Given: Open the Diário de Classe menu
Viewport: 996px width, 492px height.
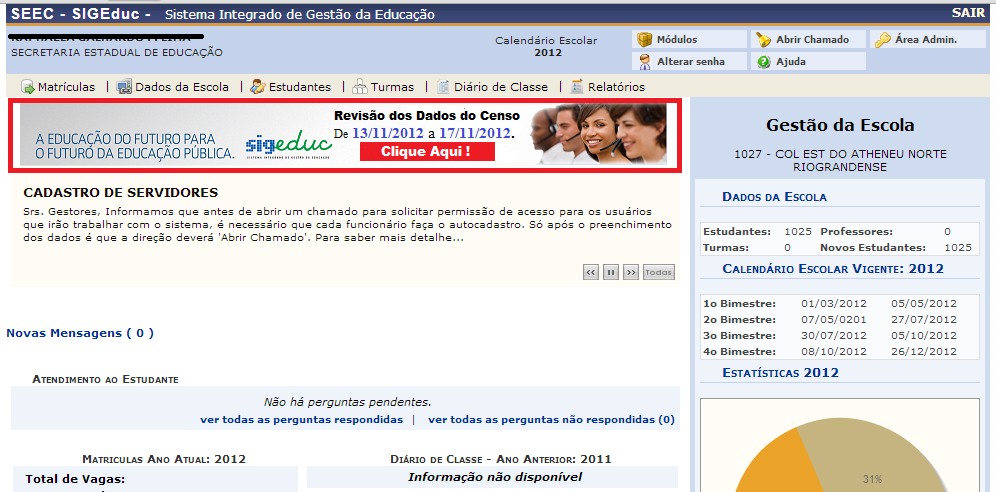Looking at the screenshot, I should click(501, 87).
